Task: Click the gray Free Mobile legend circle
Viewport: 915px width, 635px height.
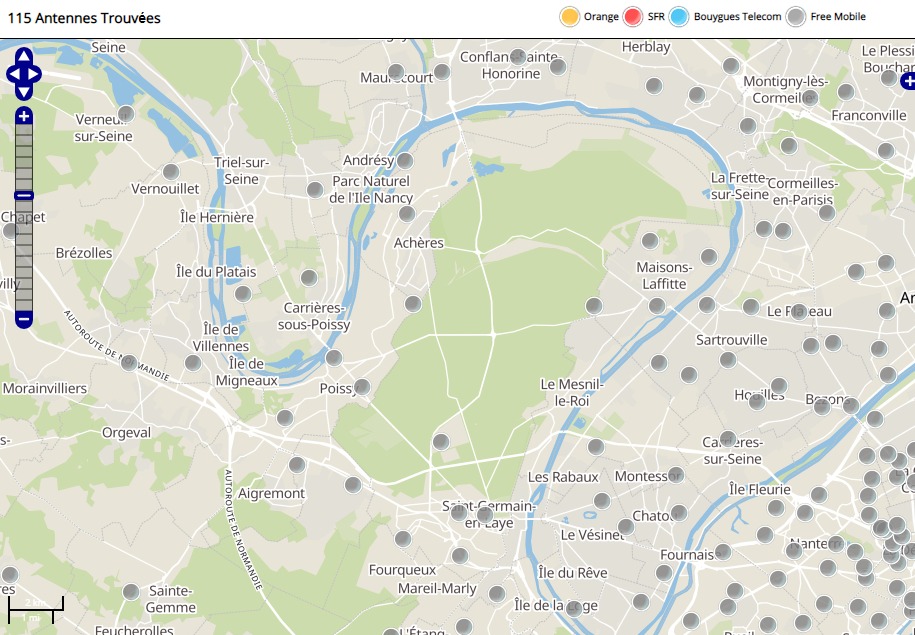Action: coord(796,17)
